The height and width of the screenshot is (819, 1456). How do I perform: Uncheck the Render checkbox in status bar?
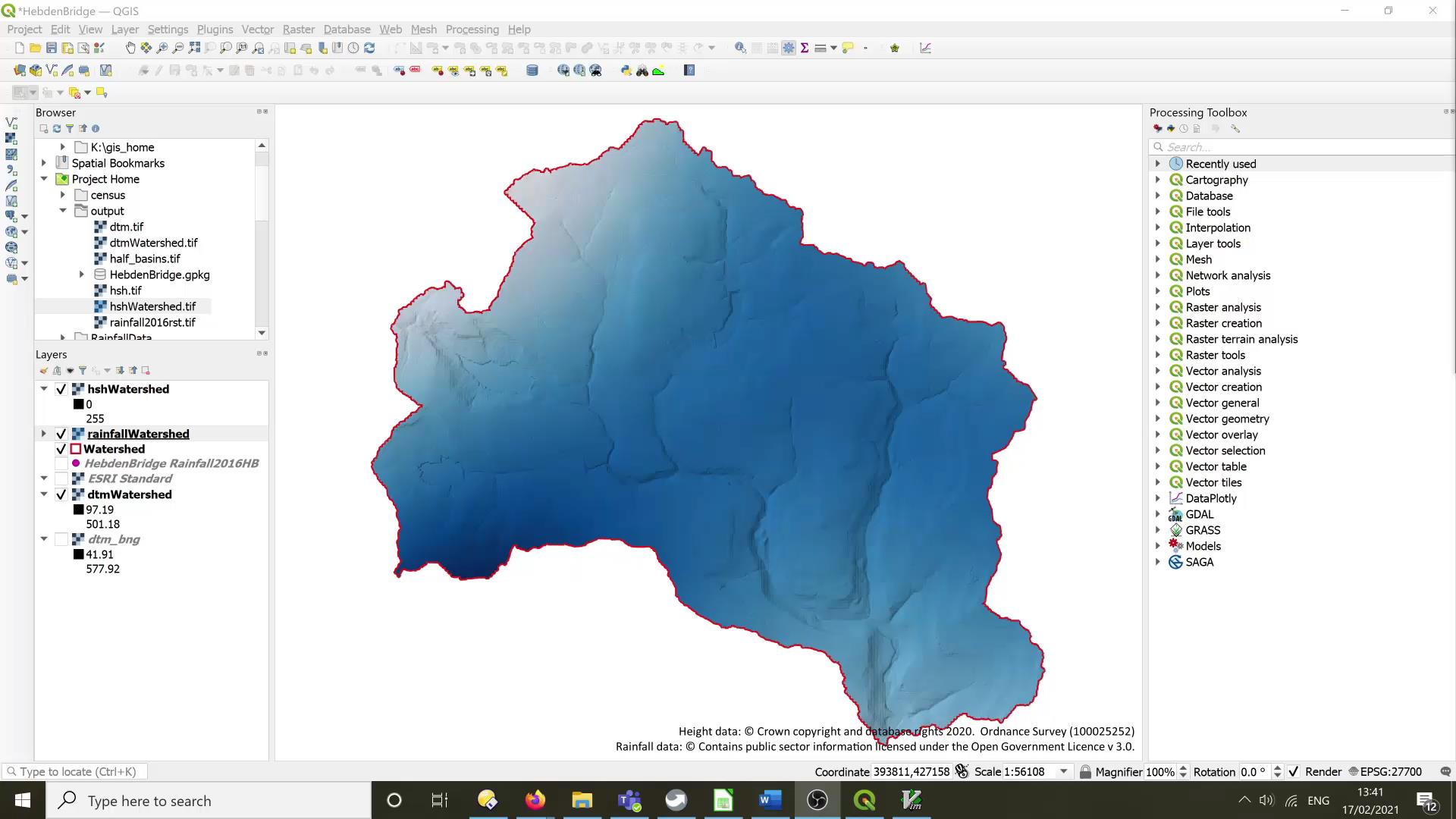1293,771
